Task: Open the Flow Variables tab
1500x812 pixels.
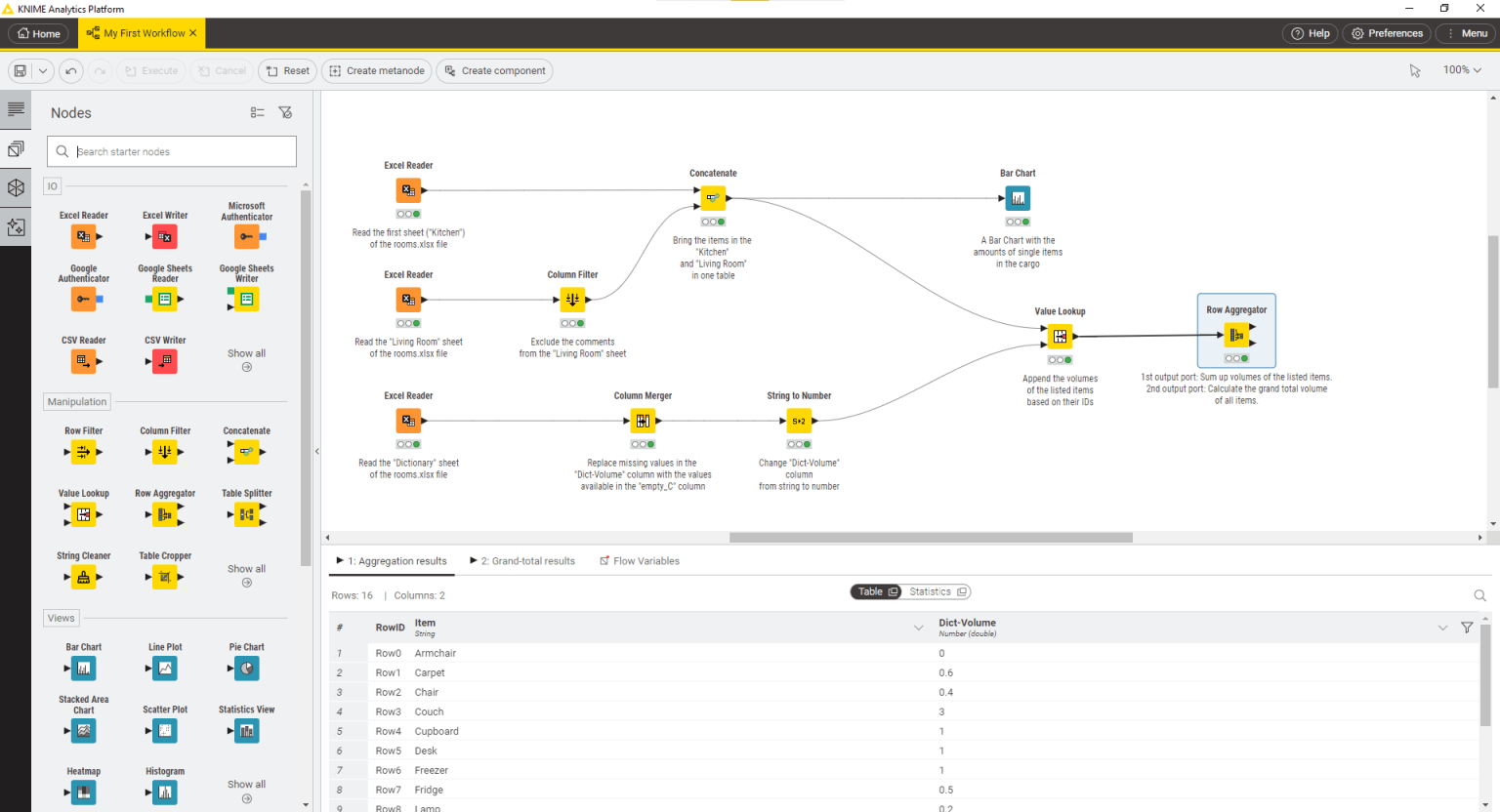Action: (640, 561)
